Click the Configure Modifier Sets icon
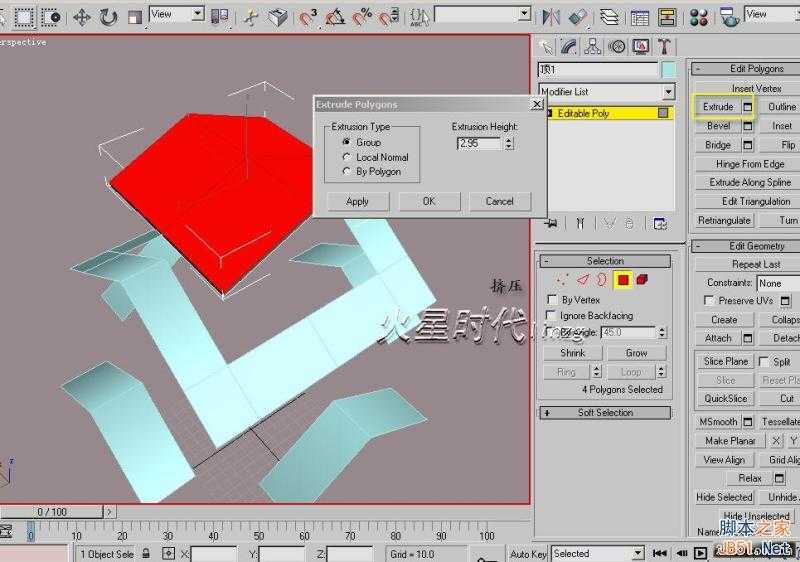800x562 pixels. point(660,223)
